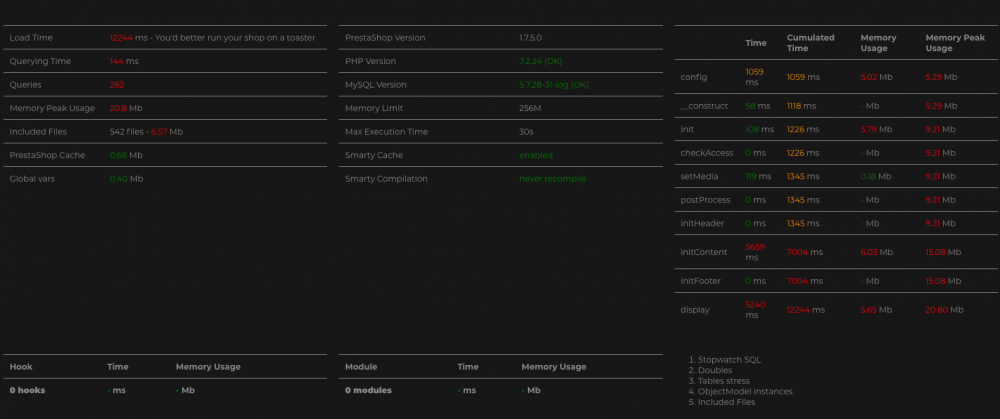This screenshot has height=419, width=1000.
Task: Click the 58 ms __construct time
Action: point(758,106)
